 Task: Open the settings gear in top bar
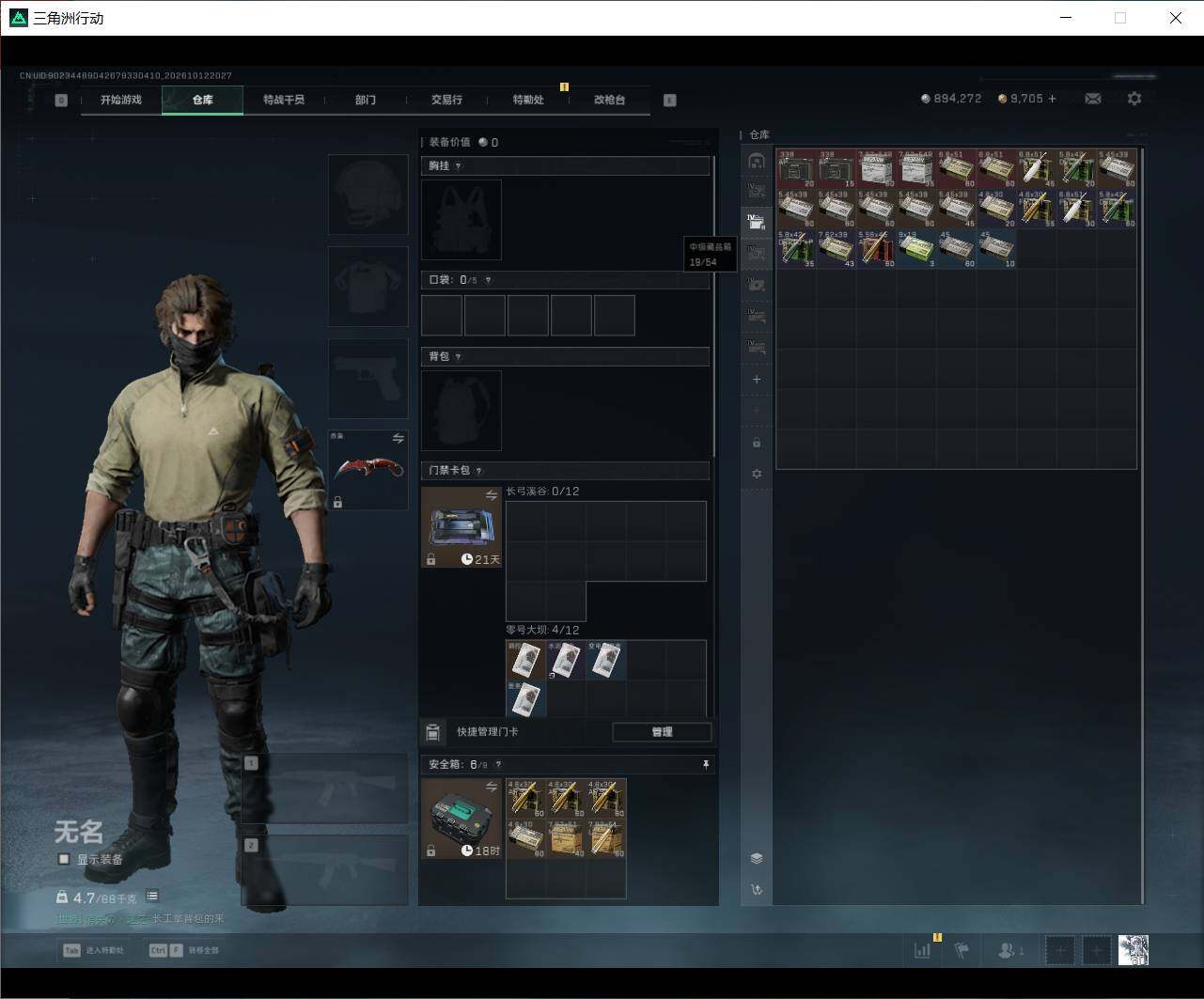click(1134, 99)
